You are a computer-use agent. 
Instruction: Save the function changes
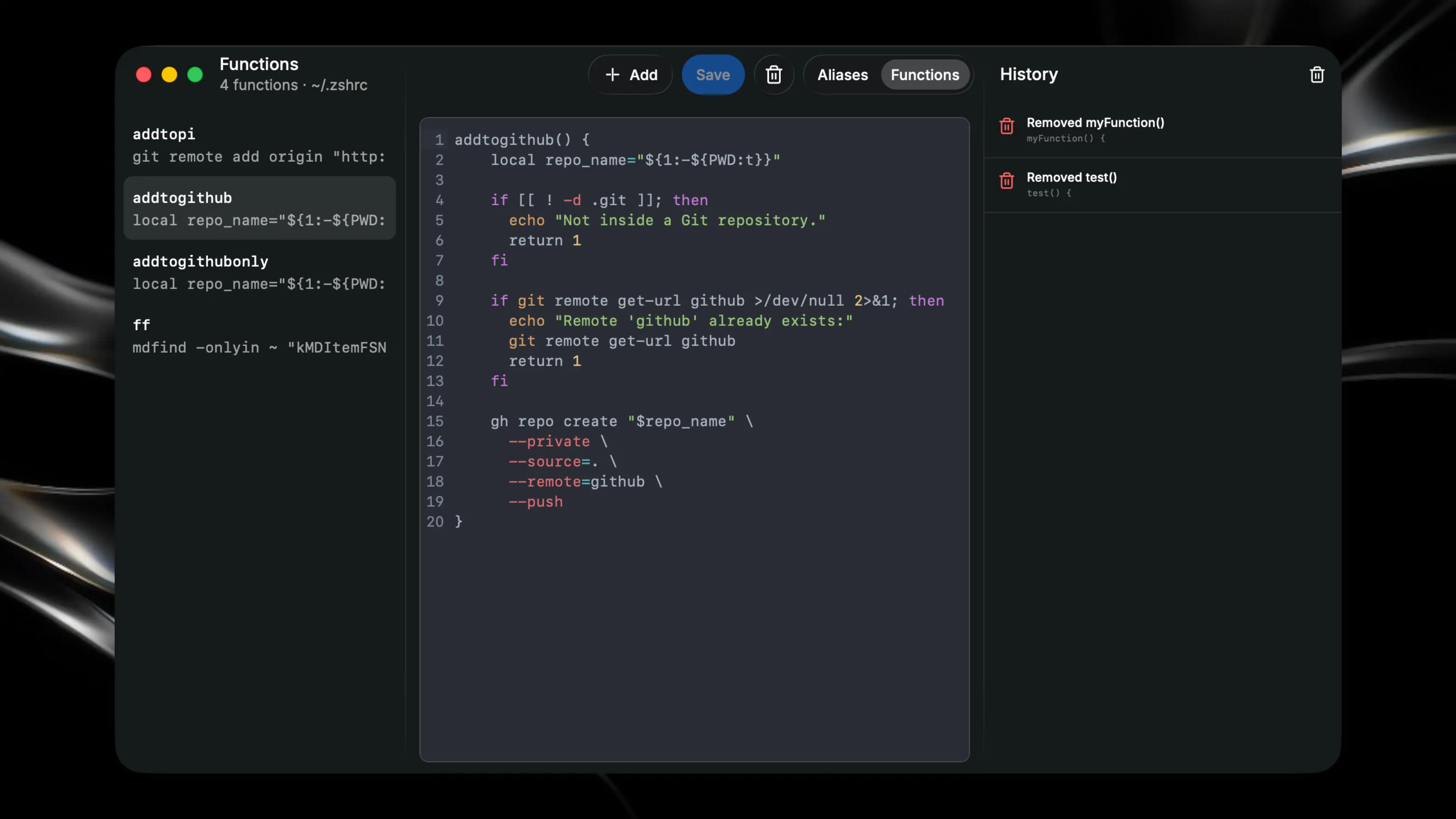(x=713, y=75)
